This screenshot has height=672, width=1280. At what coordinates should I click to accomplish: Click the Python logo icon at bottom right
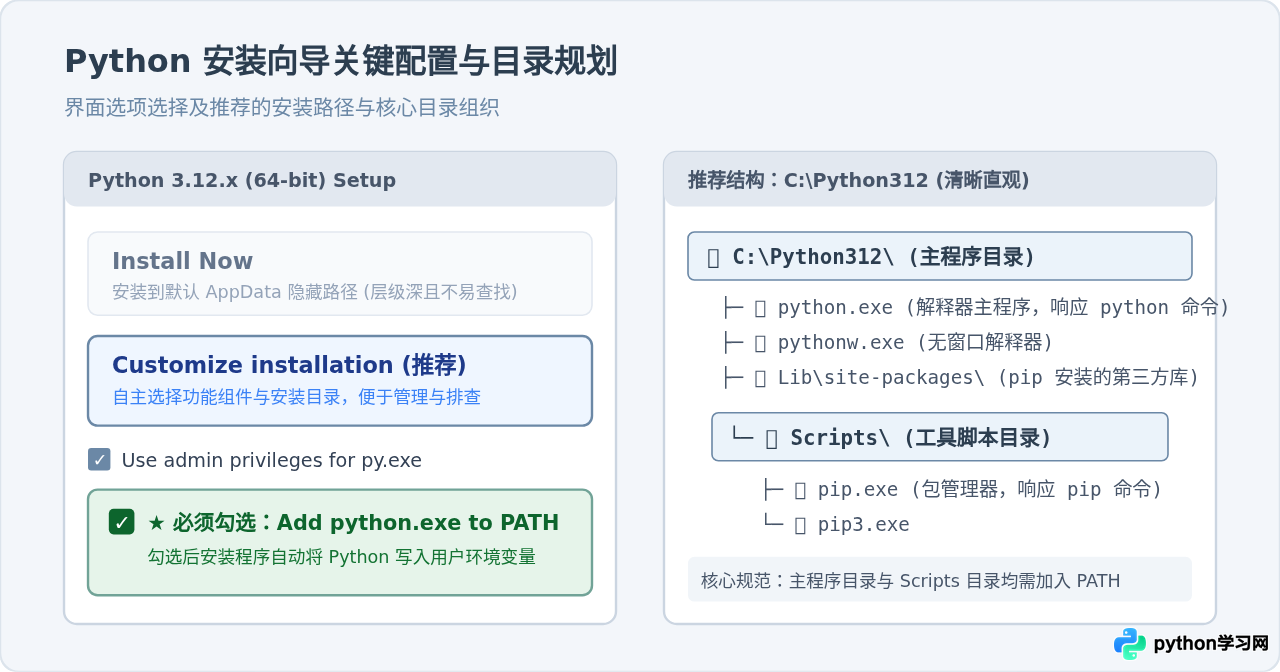click(1130, 644)
